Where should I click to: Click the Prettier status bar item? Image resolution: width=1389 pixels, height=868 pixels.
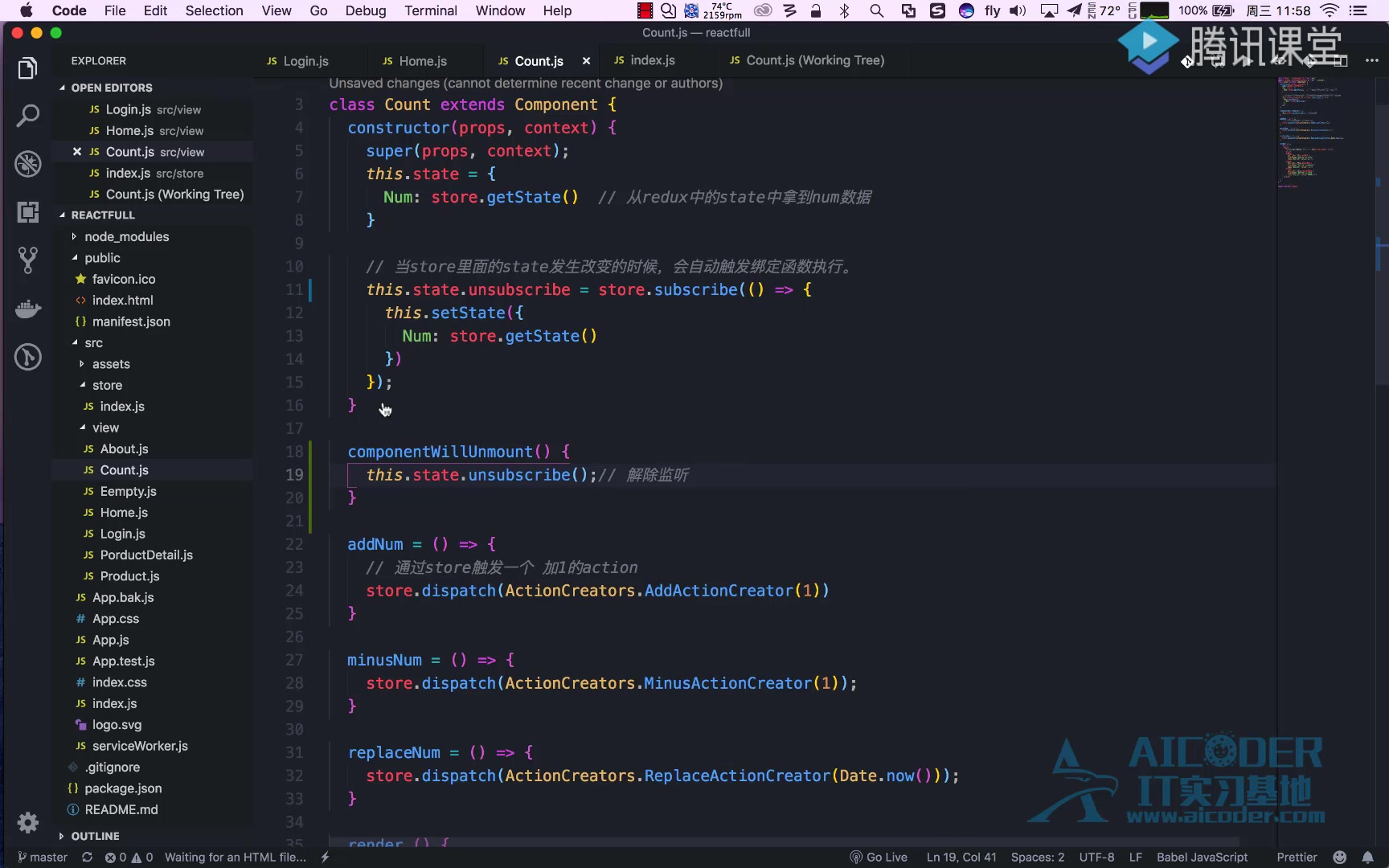(1297, 858)
